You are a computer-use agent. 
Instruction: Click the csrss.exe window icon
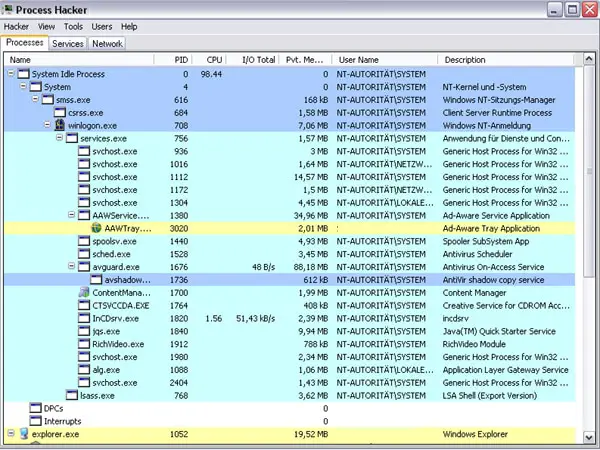pyautogui.click(x=60, y=112)
